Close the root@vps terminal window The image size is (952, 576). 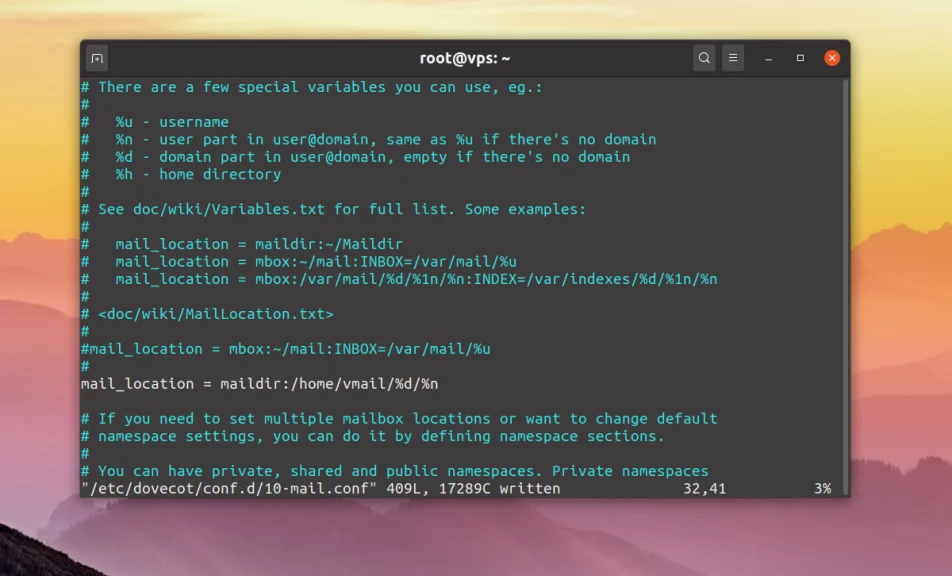click(x=832, y=58)
